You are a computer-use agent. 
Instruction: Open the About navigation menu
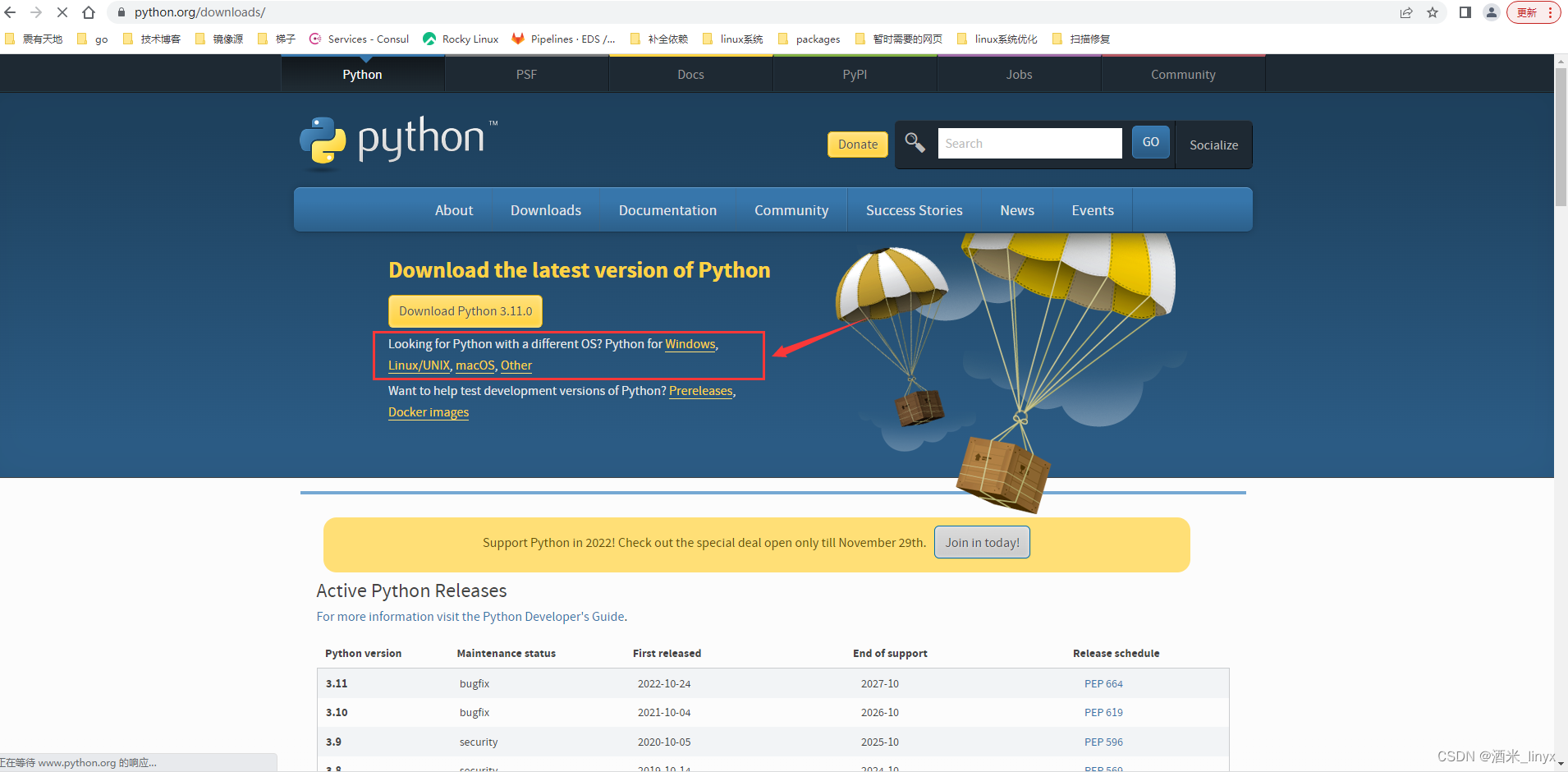(454, 210)
